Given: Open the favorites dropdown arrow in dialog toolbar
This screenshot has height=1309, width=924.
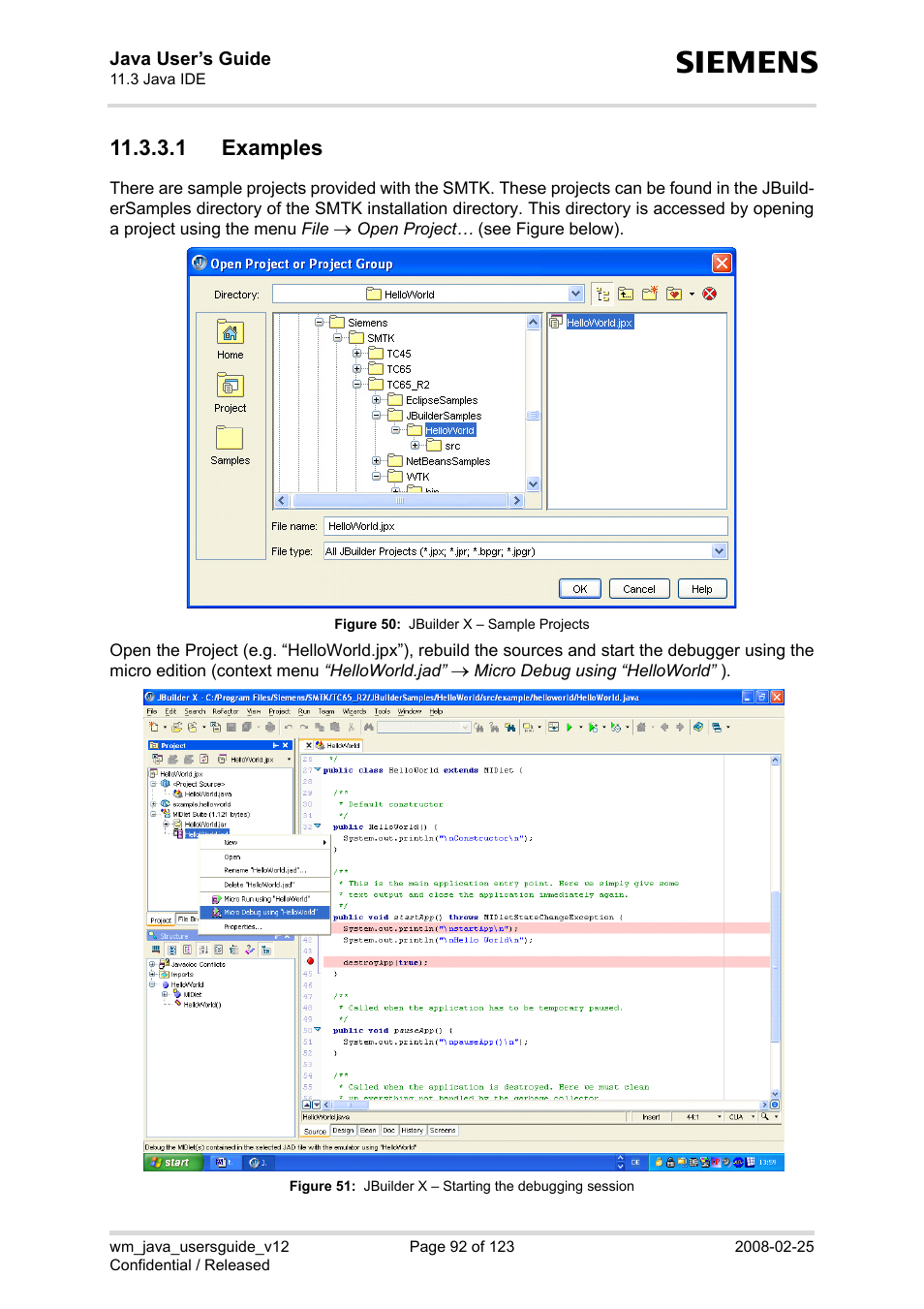Looking at the screenshot, I should pos(692,294).
